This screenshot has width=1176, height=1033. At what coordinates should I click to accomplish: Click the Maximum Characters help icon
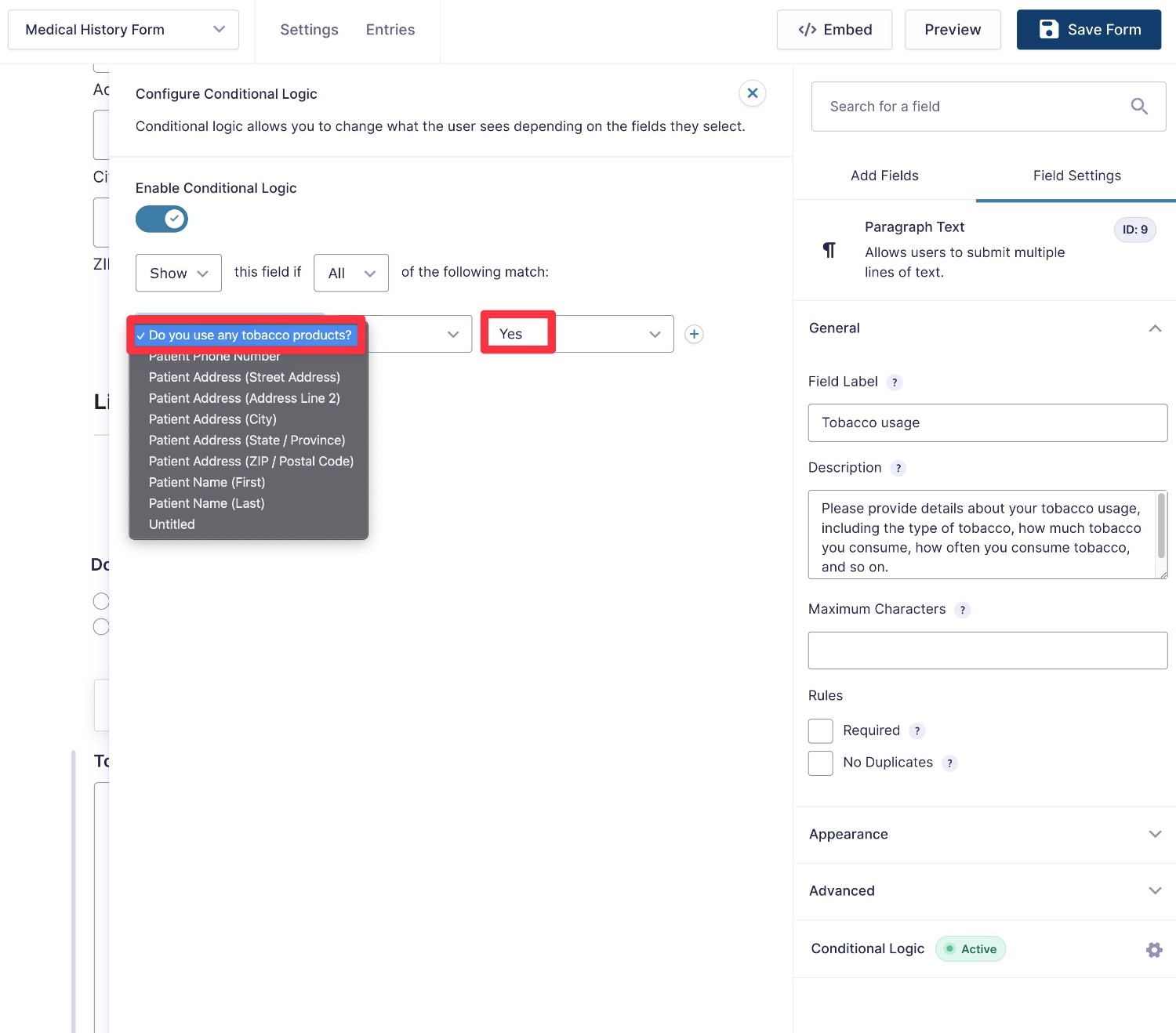click(x=963, y=610)
